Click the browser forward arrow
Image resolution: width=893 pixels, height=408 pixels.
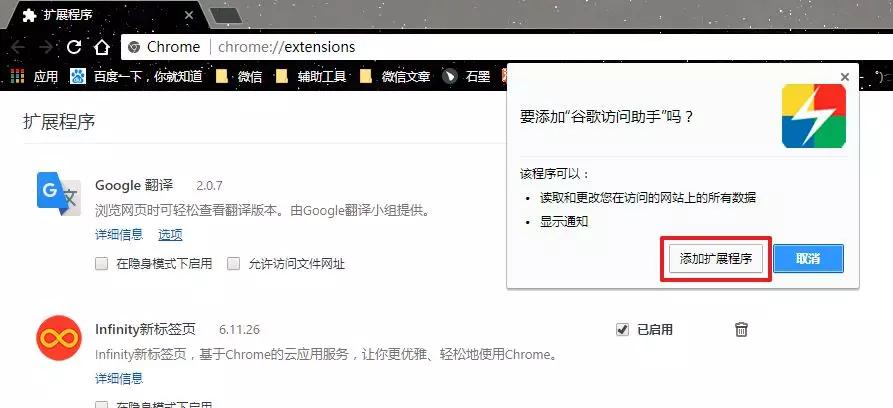[x=46, y=47]
